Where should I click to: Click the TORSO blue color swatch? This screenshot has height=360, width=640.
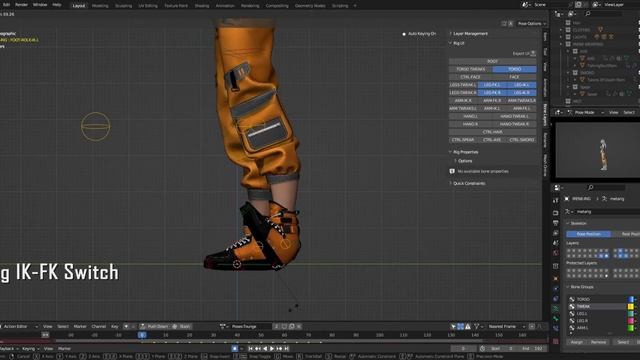point(631,299)
